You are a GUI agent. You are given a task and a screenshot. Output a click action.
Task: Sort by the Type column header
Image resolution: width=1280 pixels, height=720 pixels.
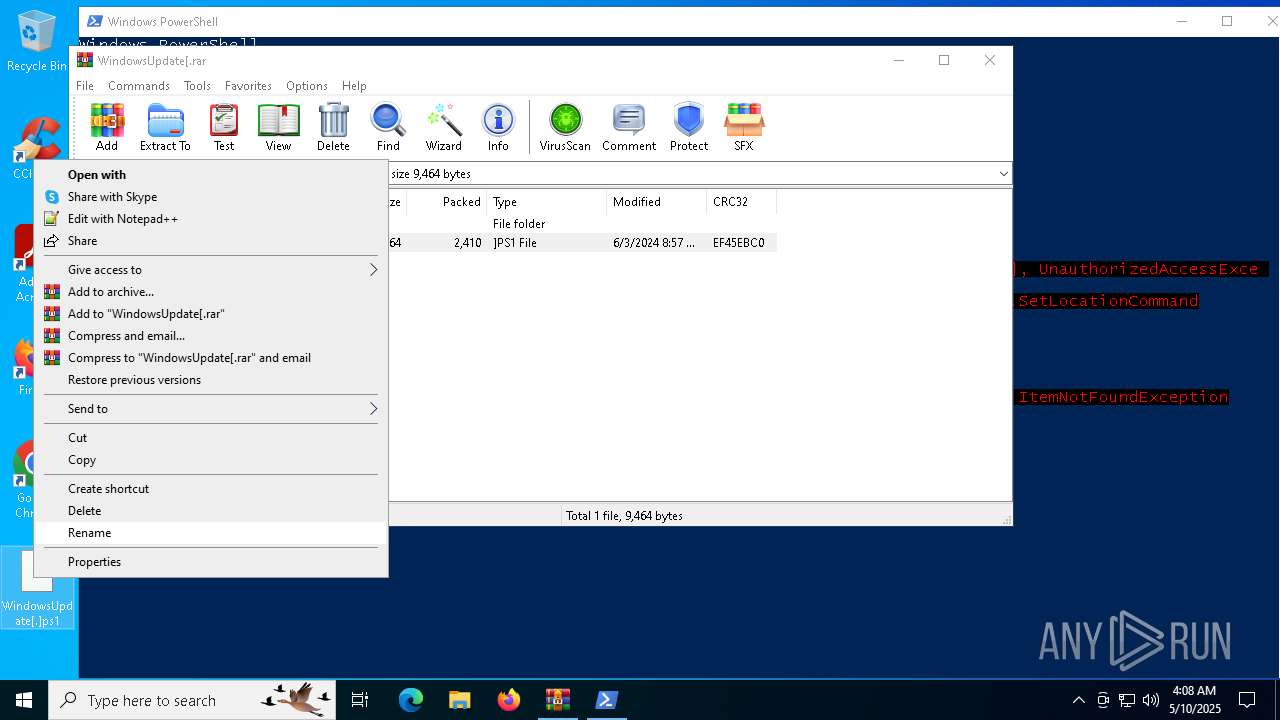pyautogui.click(x=546, y=202)
